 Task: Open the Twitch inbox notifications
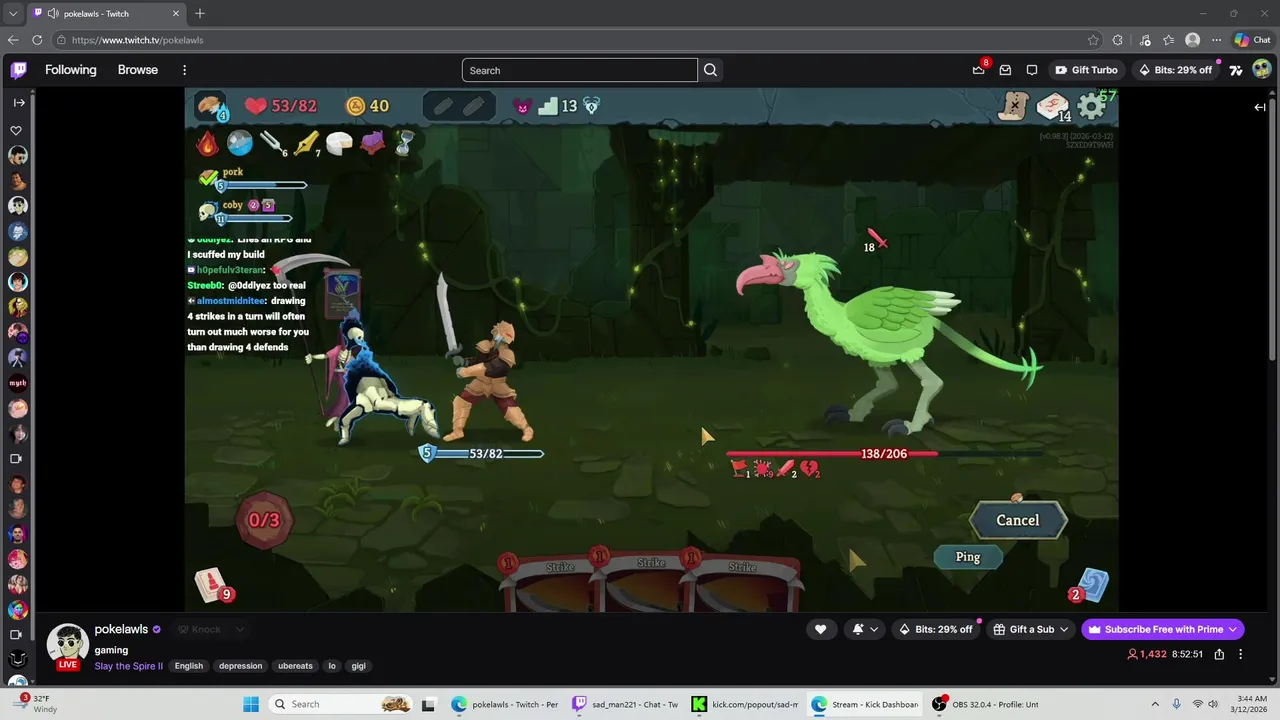(x=1005, y=70)
